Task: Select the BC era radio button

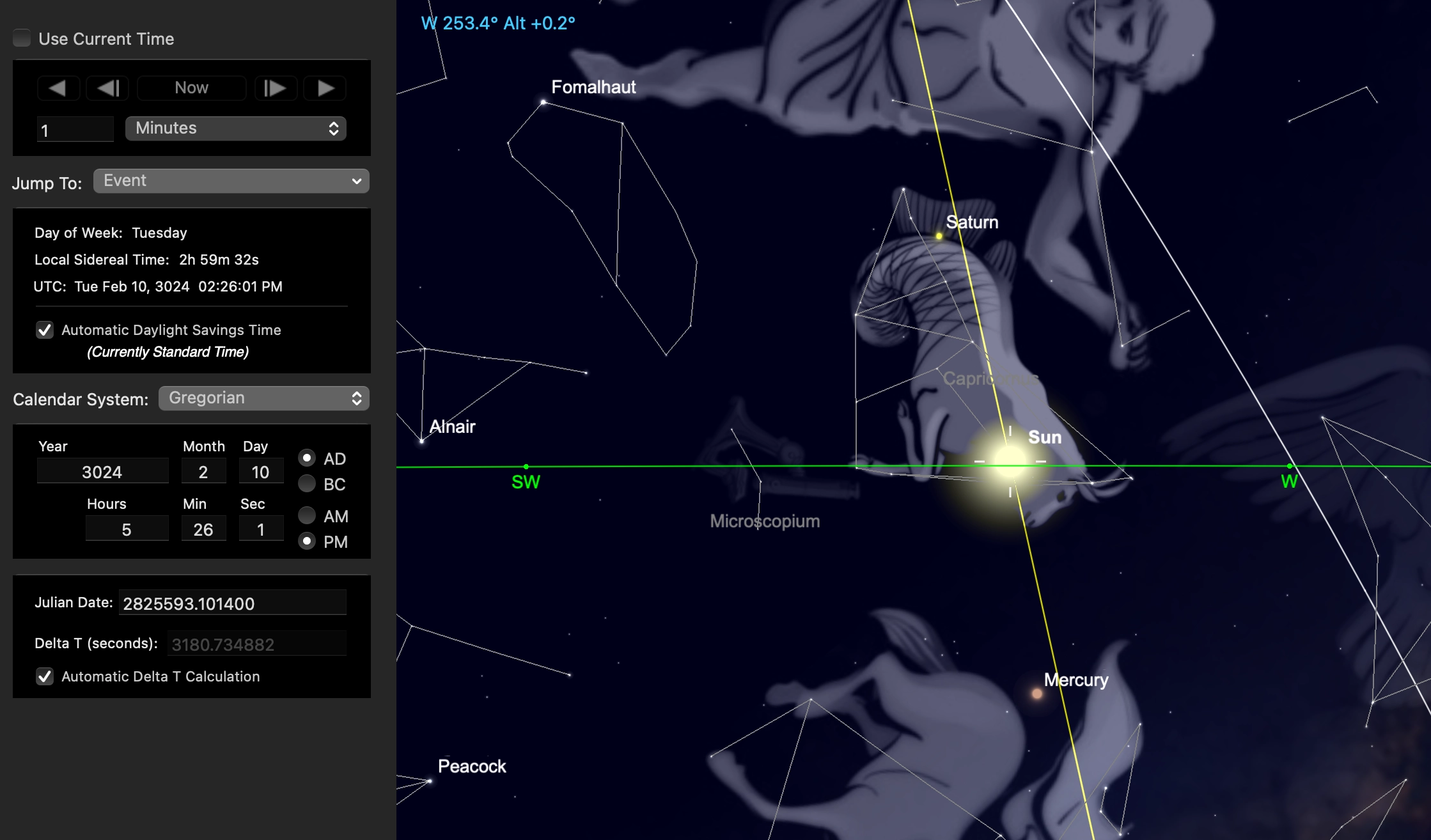Action: click(307, 484)
